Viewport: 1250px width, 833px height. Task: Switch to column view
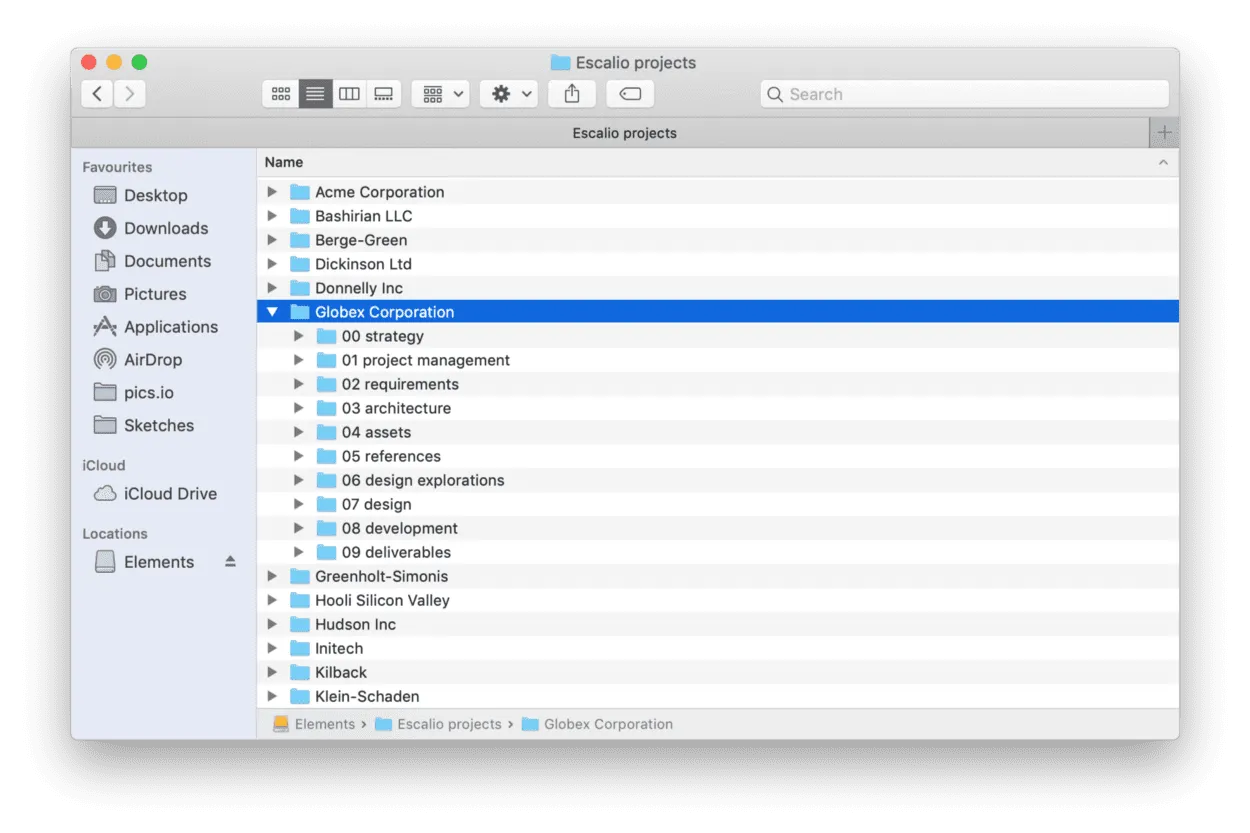[x=349, y=93]
